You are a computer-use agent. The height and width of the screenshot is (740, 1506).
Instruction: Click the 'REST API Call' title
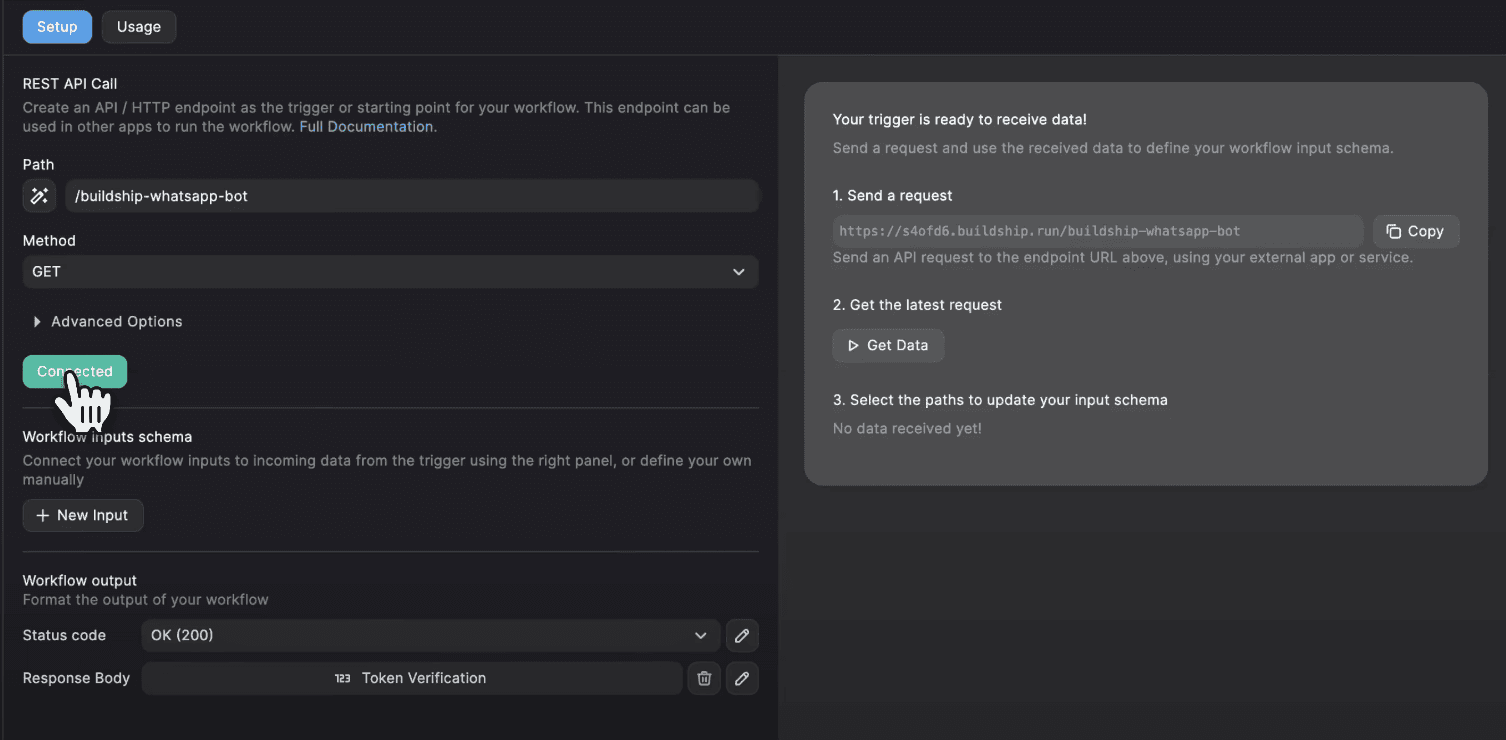[x=70, y=84]
